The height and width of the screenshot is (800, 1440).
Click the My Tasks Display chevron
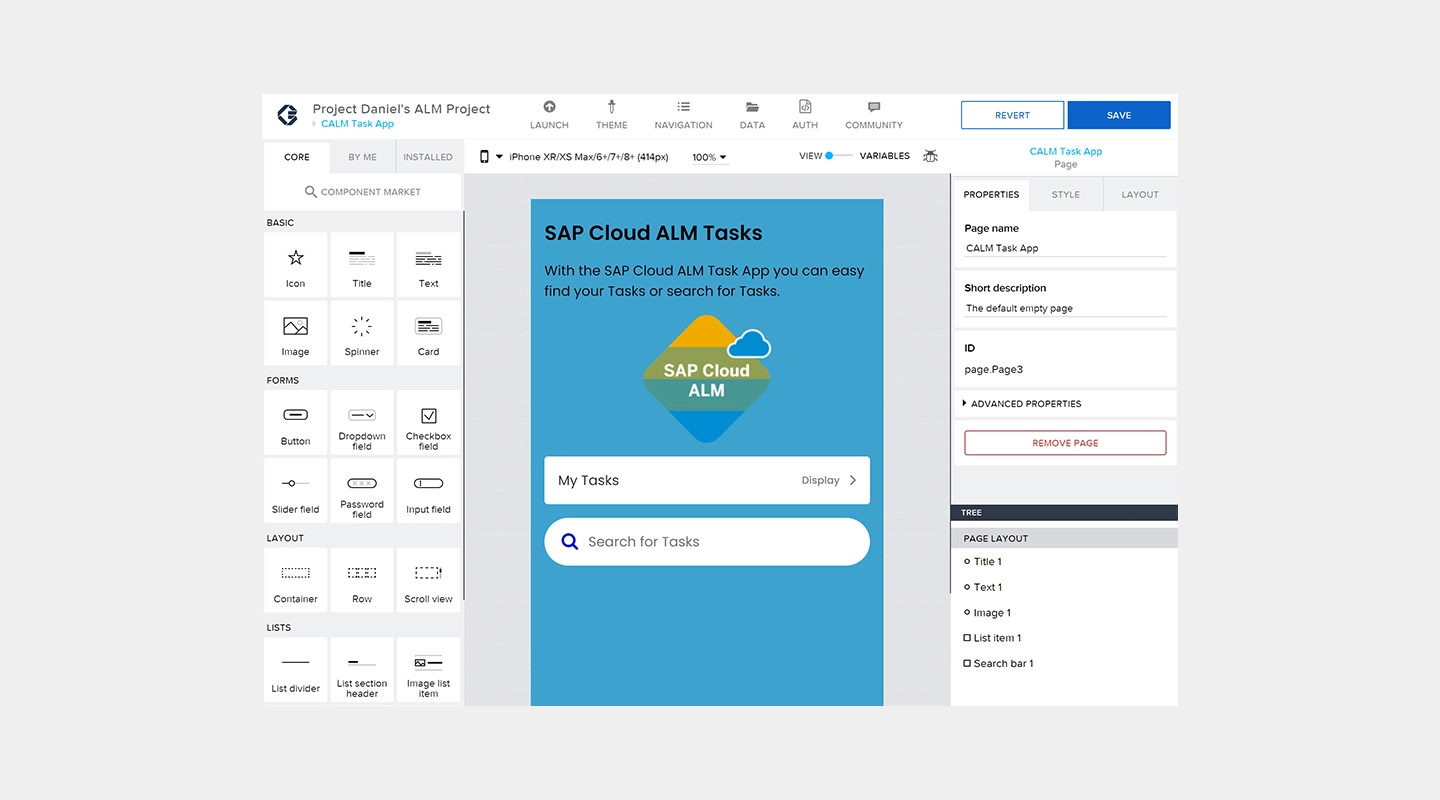click(x=853, y=480)
